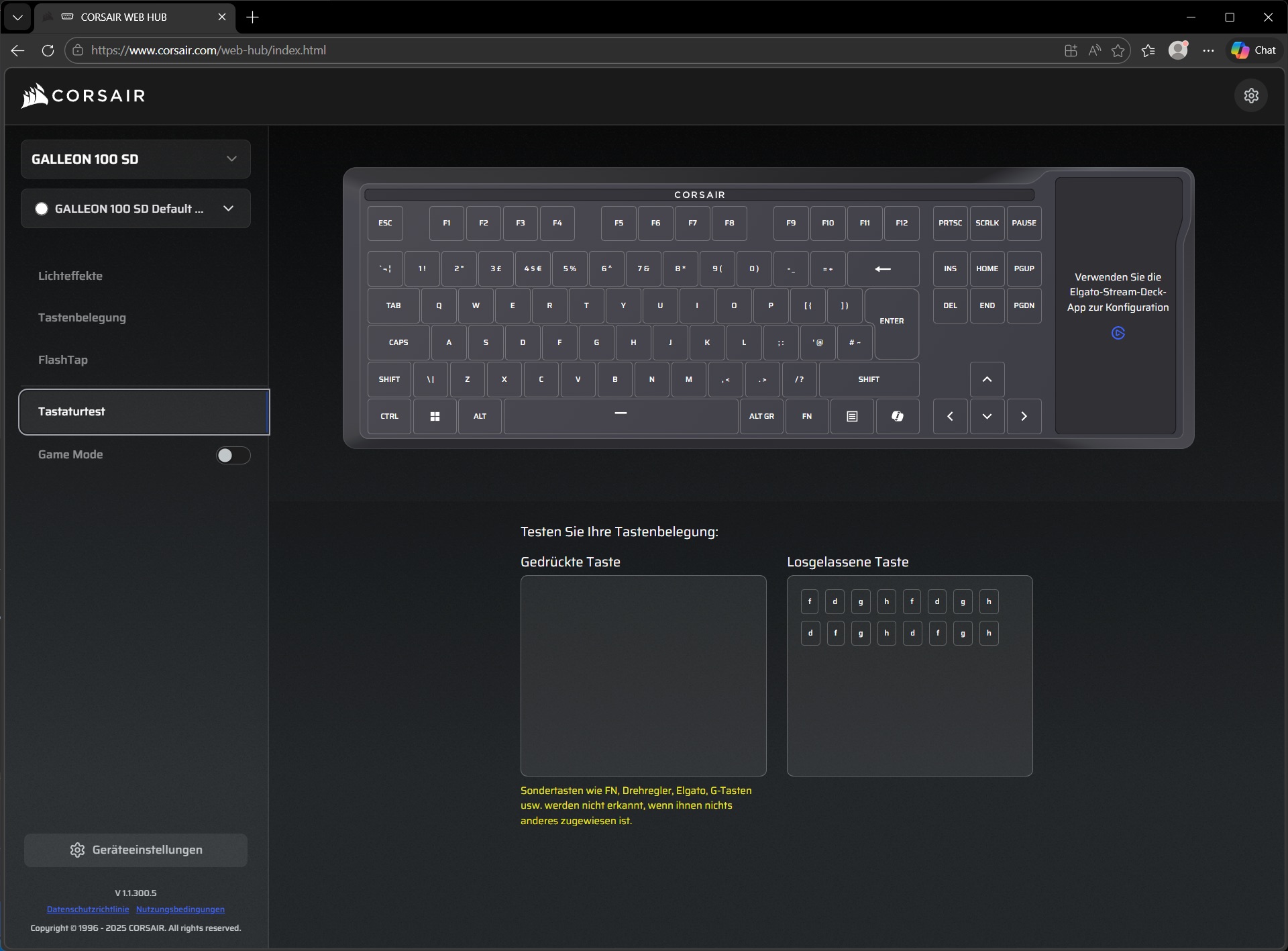Click the Elgato Stream Deck logo icon

tap(1118, 334)
